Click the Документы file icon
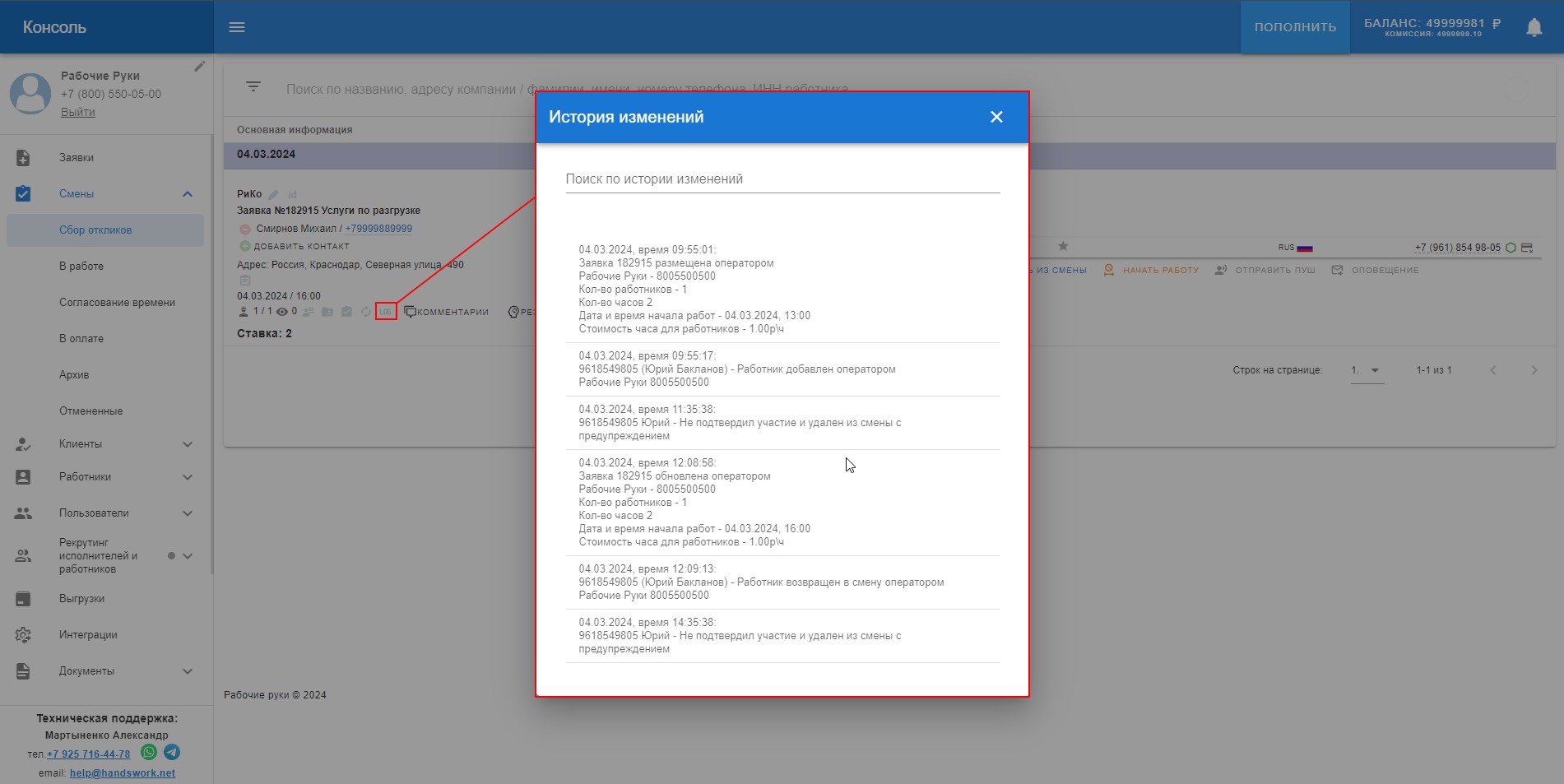This screenshot has width=1564, height=784. click(23, 671)
